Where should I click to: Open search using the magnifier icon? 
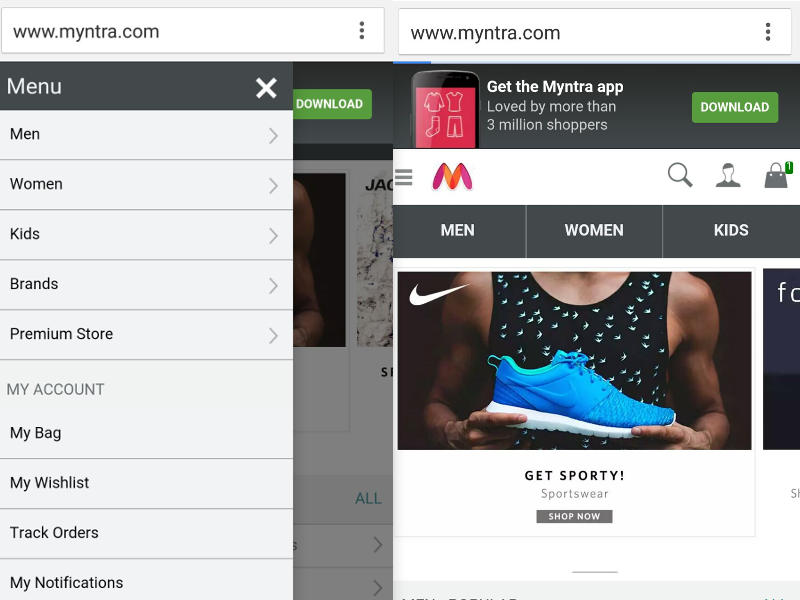(x=679, y=175)
